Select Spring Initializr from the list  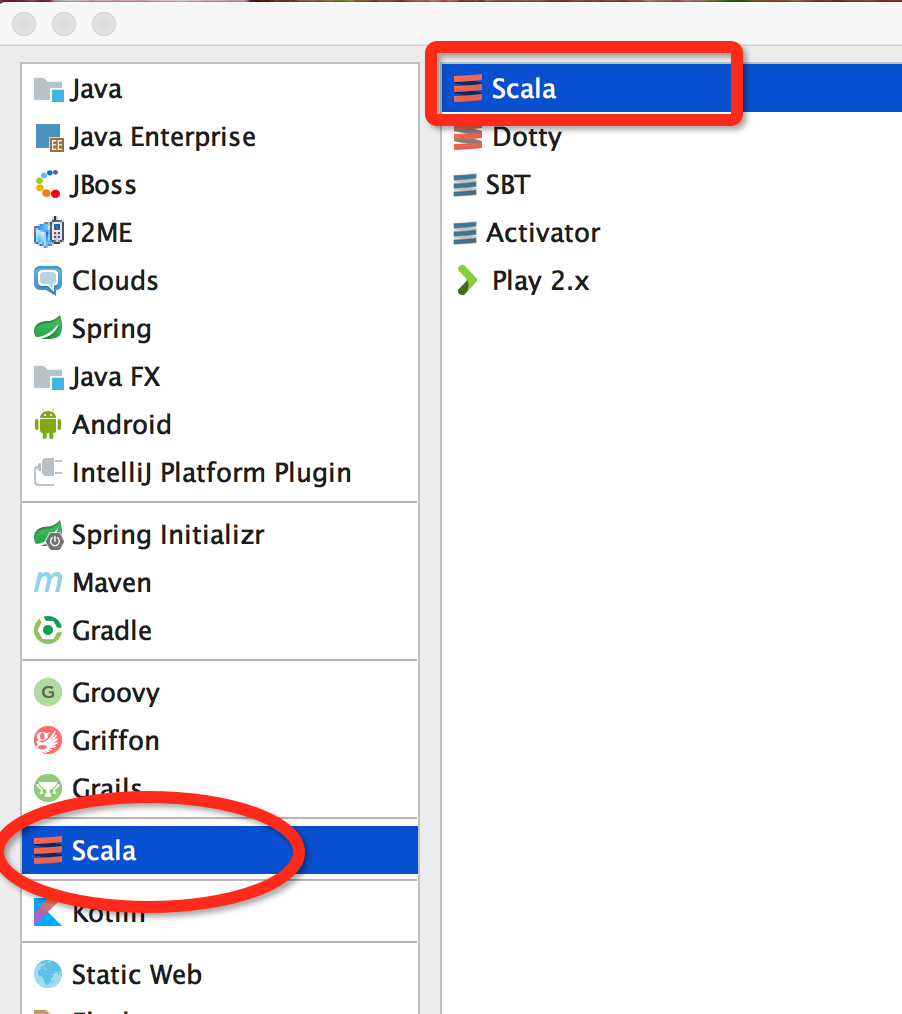coord(167,534)
